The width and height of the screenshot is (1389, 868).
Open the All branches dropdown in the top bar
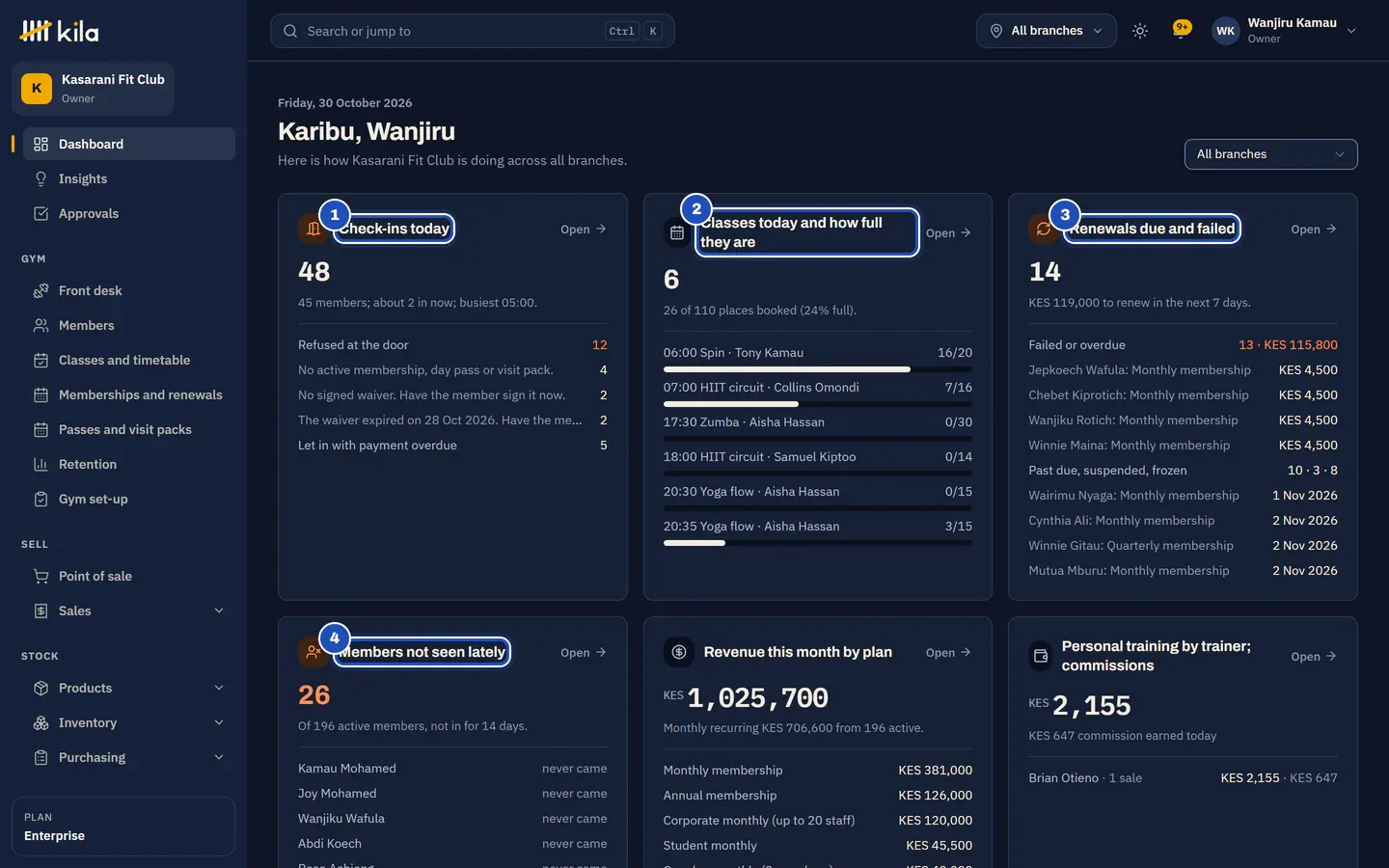tap(1046, 31)
